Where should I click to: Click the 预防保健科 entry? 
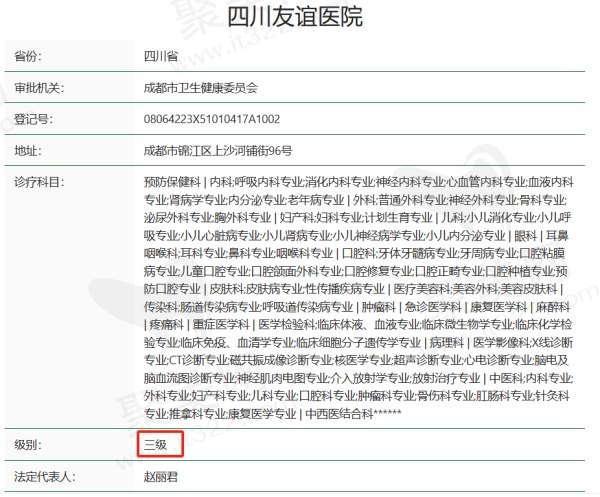[172, 182]
